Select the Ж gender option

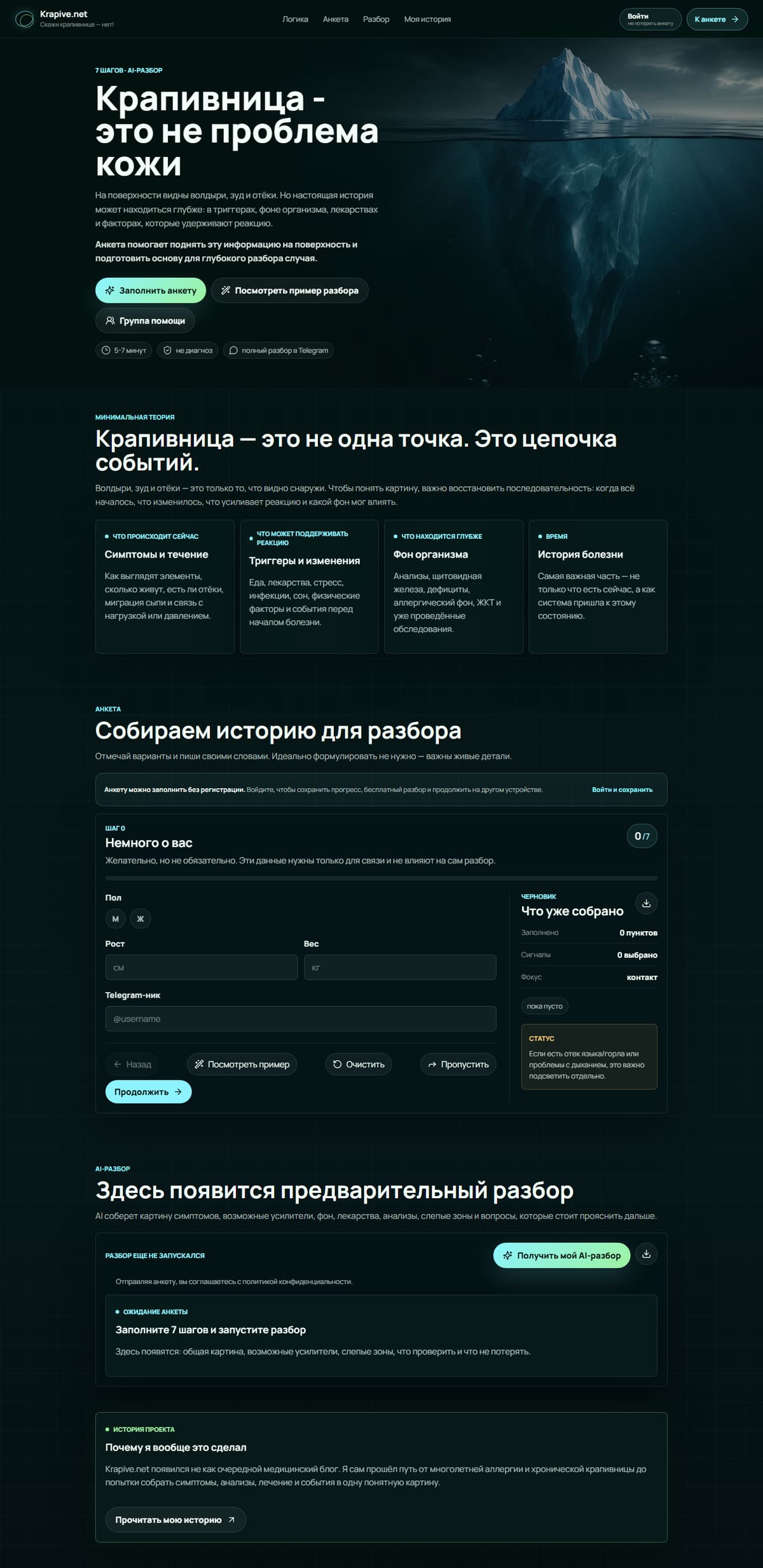pyautogui.click(x=141, y=918)
